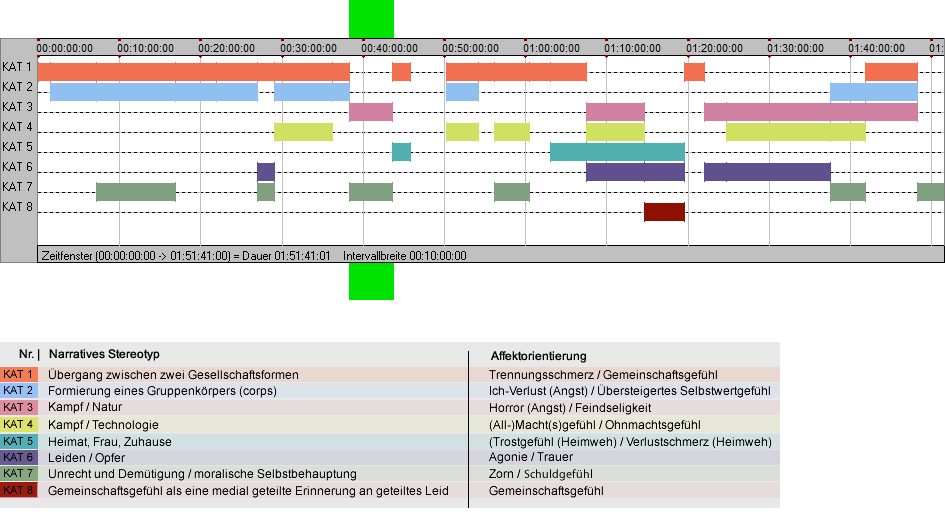This screenshot has height=530, width=945.
Task: Select the long teal KAT 5 segment after 01:00:00:00
Action: click(x=617, y=152)
